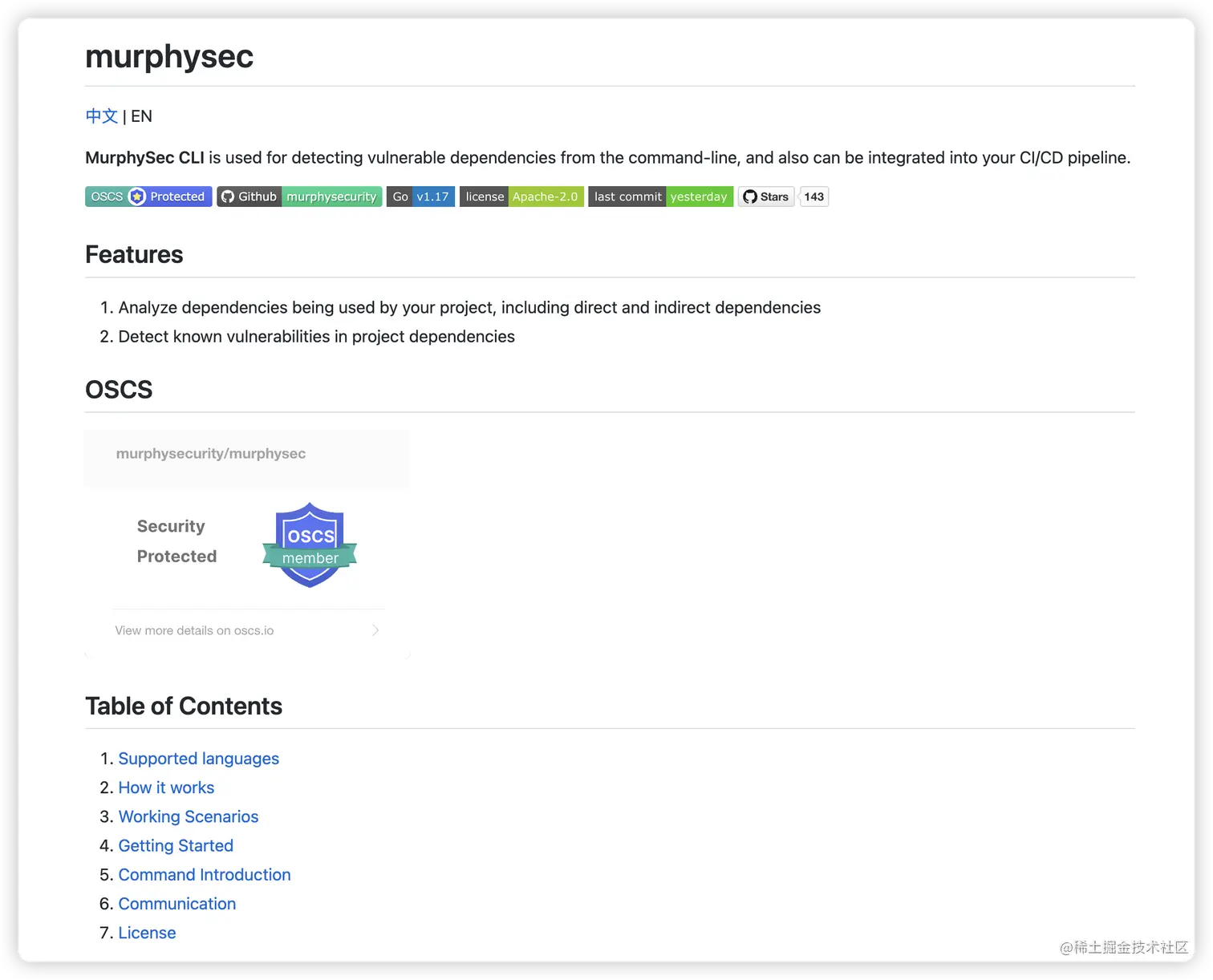Click murphysecurity/murphysec card title
Viewport: 1213px width, 980px height.
click(x=211, y=454)
